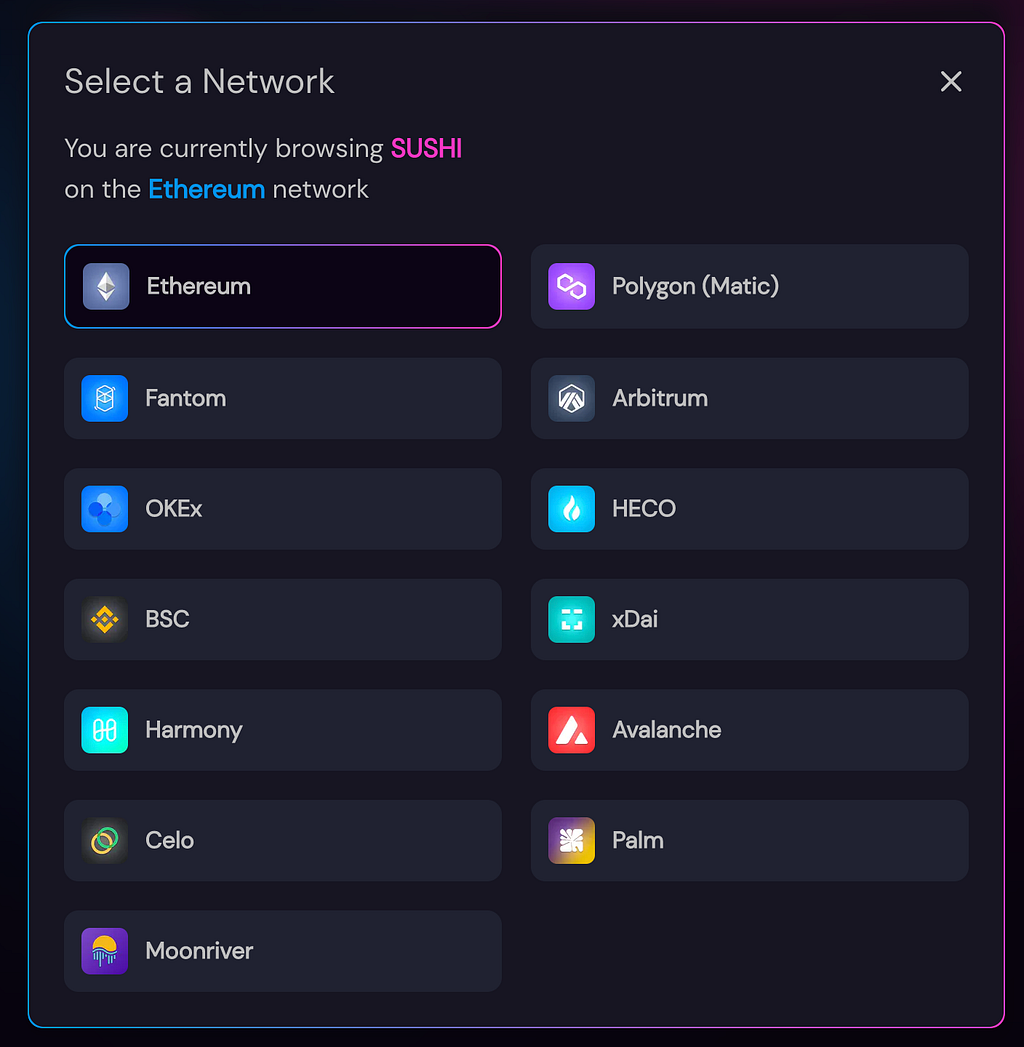Click the Moonriver moon icon
This screenshot has height=1047, width=1024.
point(105,951)
